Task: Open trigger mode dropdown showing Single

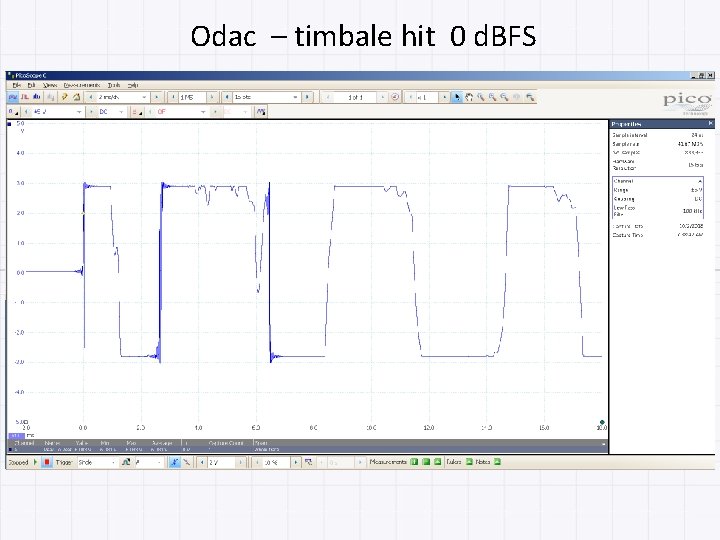Action: (97, 462)
